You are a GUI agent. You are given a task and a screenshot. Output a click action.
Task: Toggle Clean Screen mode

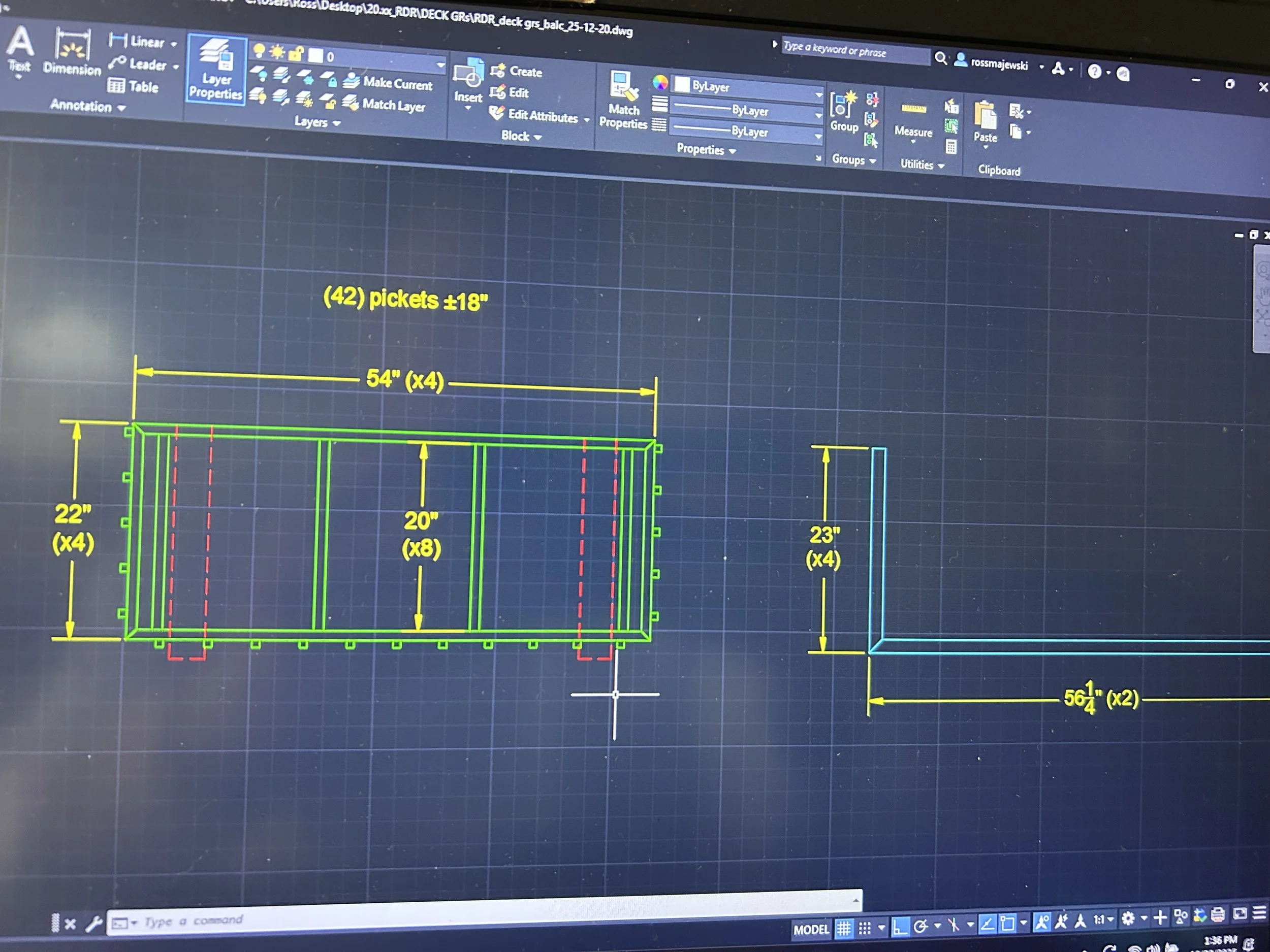point(1240,913)
